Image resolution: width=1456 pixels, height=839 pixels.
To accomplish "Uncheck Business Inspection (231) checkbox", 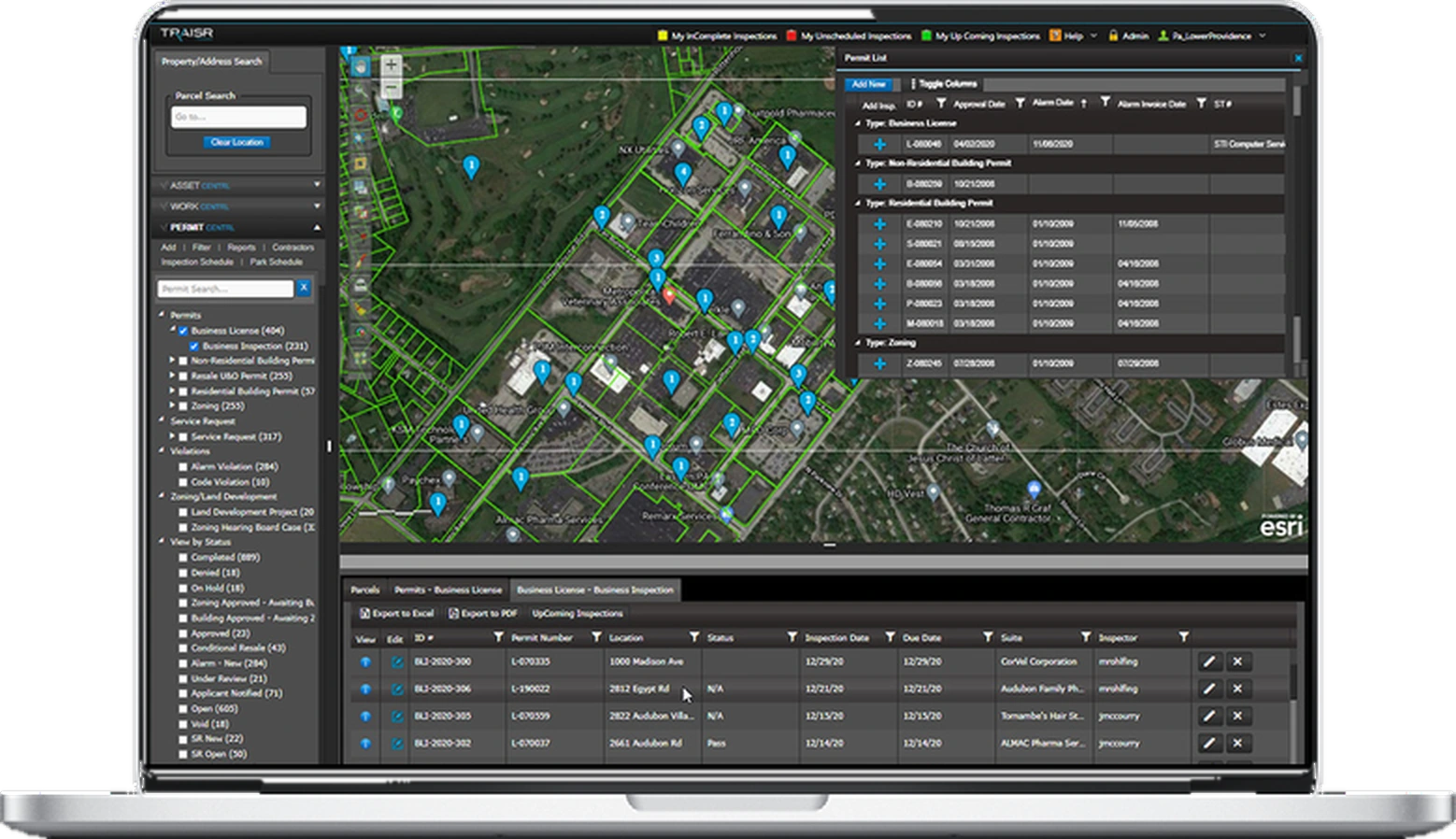I will coord(194,346).
